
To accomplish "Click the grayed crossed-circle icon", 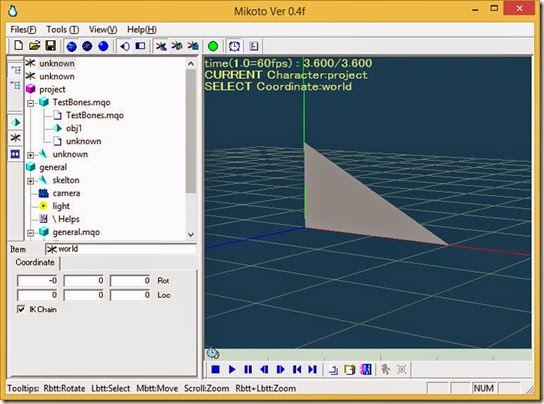I will point(402,369).
